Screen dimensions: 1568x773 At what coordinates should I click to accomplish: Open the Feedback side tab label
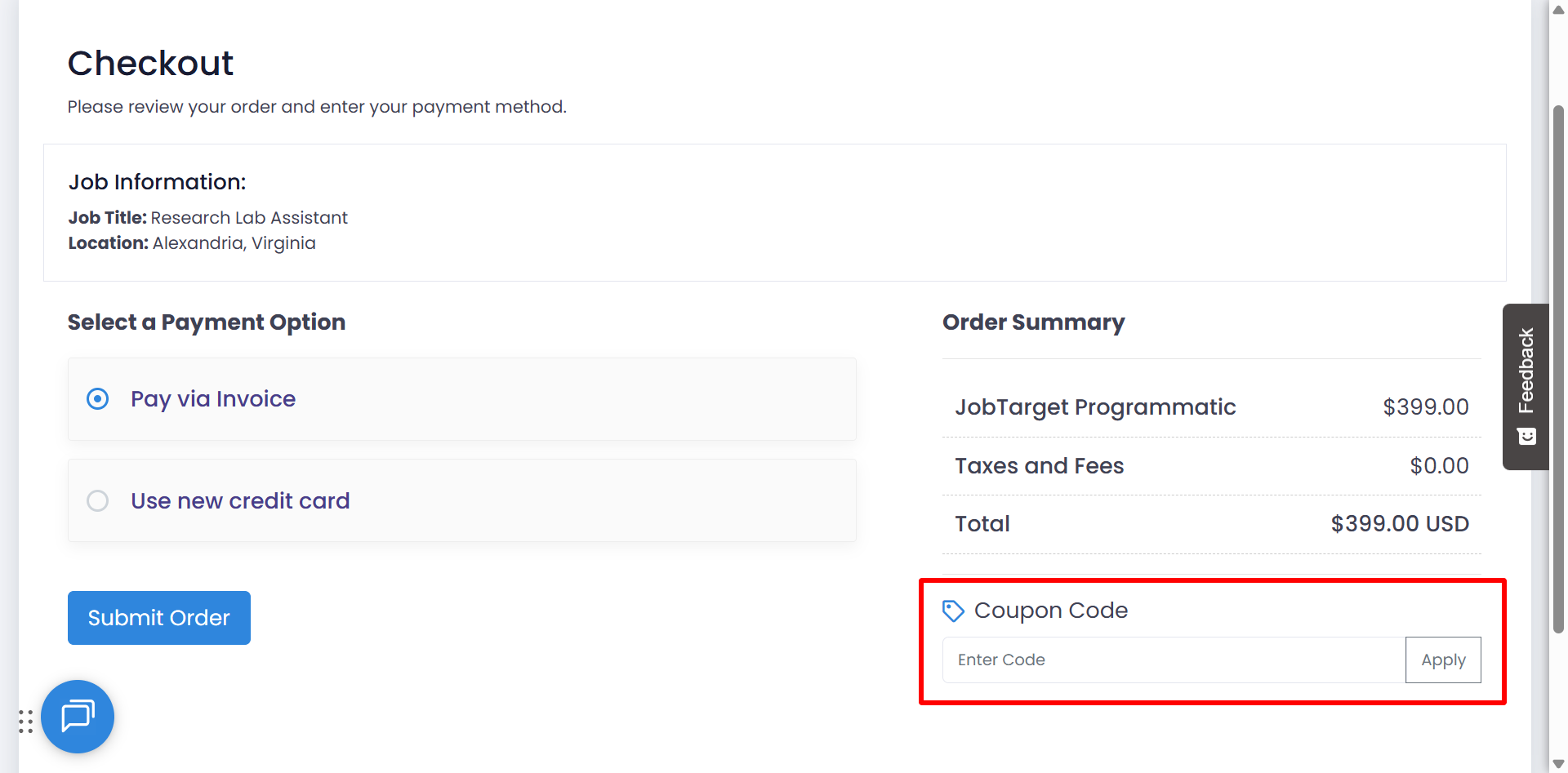pyautogui.click(x=1526, y=371)
